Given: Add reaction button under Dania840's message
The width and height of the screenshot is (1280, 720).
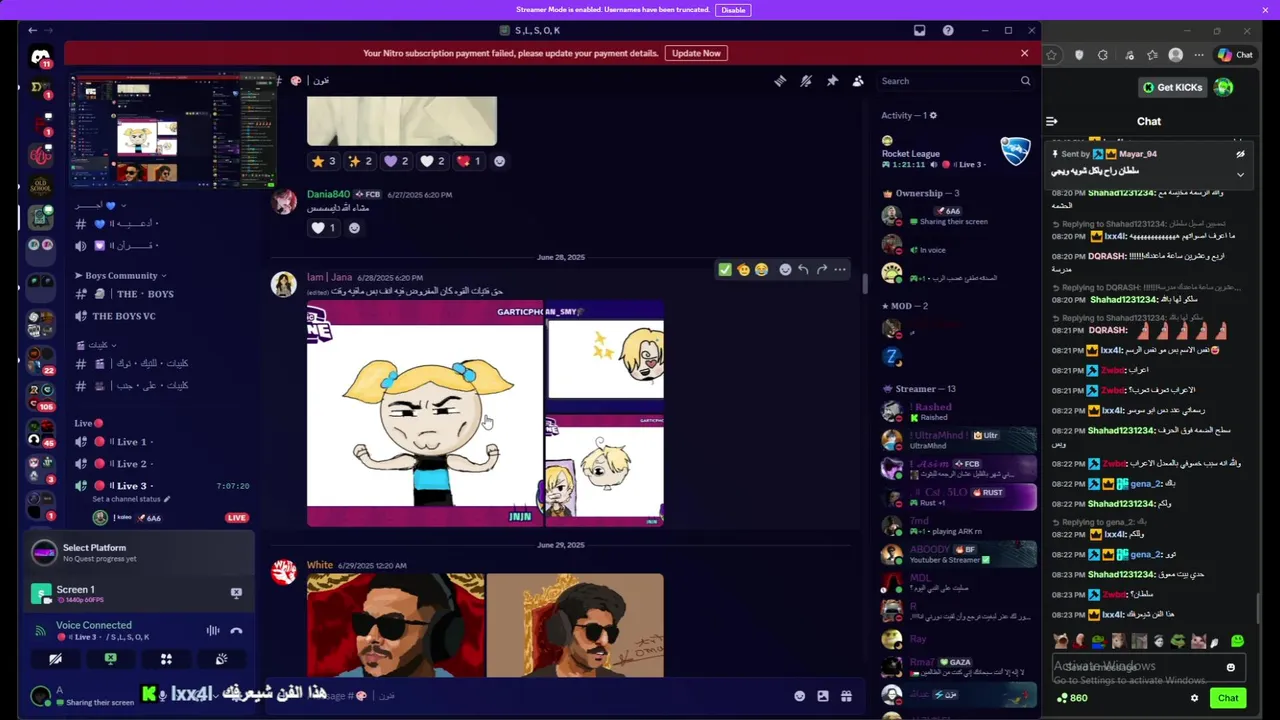Looking at the screenshot, I should coord(354,228).
